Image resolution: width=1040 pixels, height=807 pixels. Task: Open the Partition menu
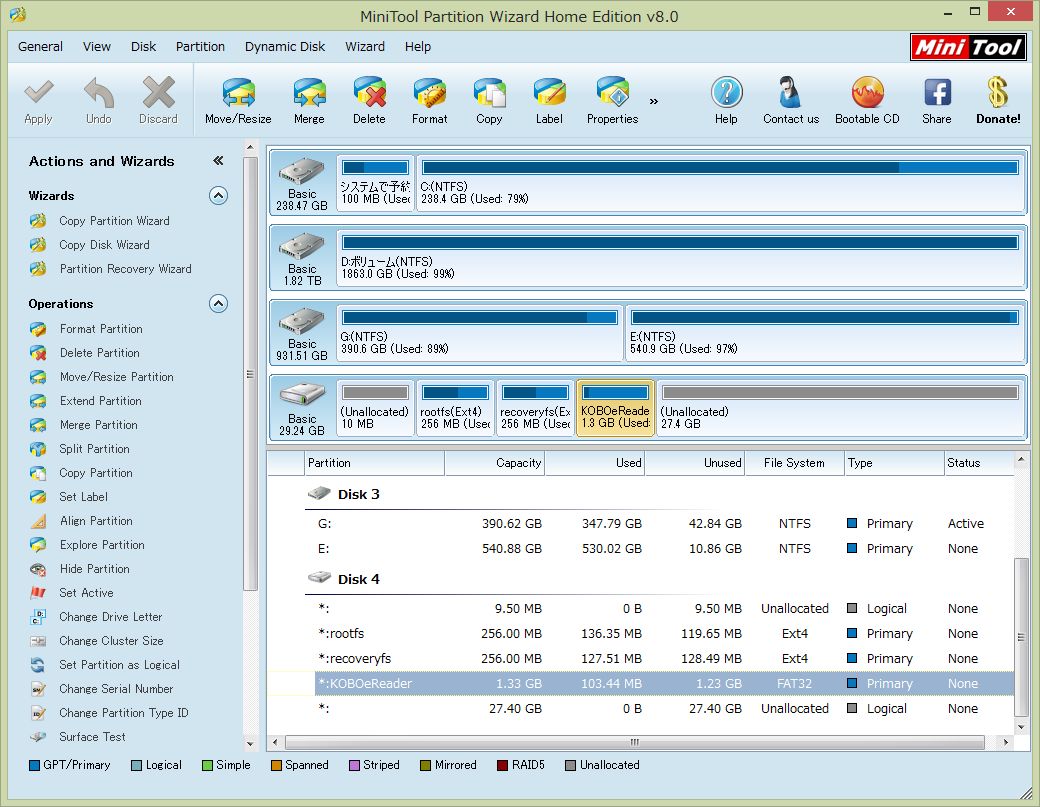pos(200,46)
